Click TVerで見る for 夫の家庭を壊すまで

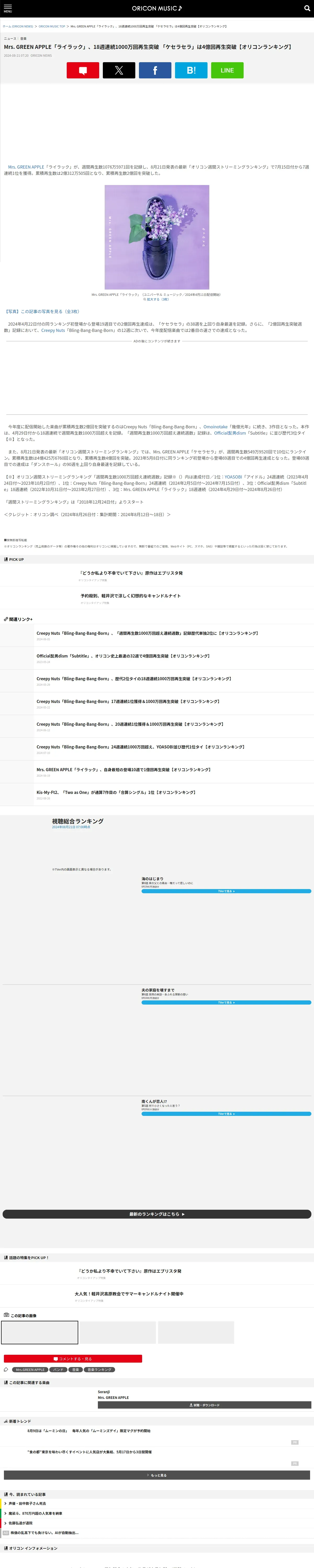[x=226, y=1002]
